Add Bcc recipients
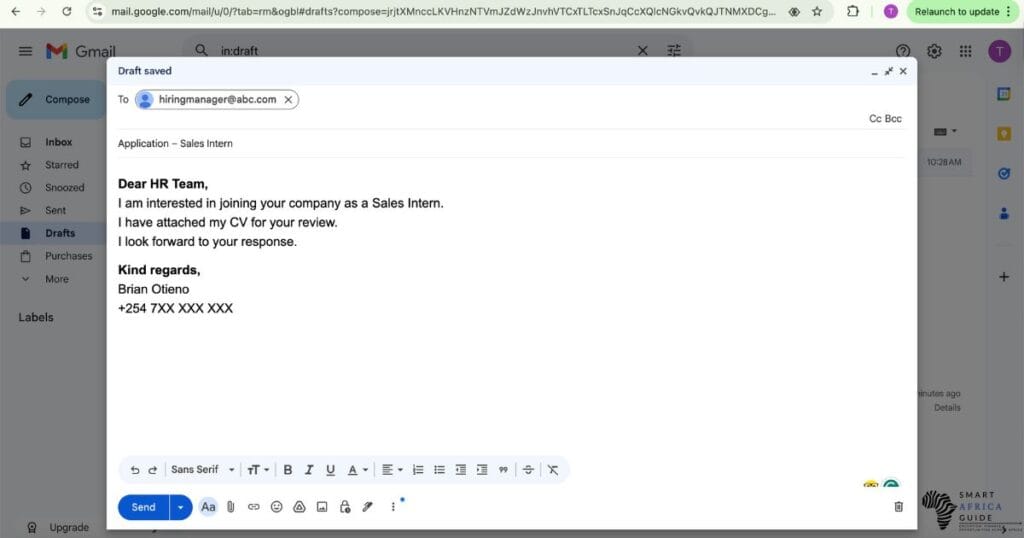Viewport: 1024px width, 538px height. pyautogui.click(x=893, y=119)
